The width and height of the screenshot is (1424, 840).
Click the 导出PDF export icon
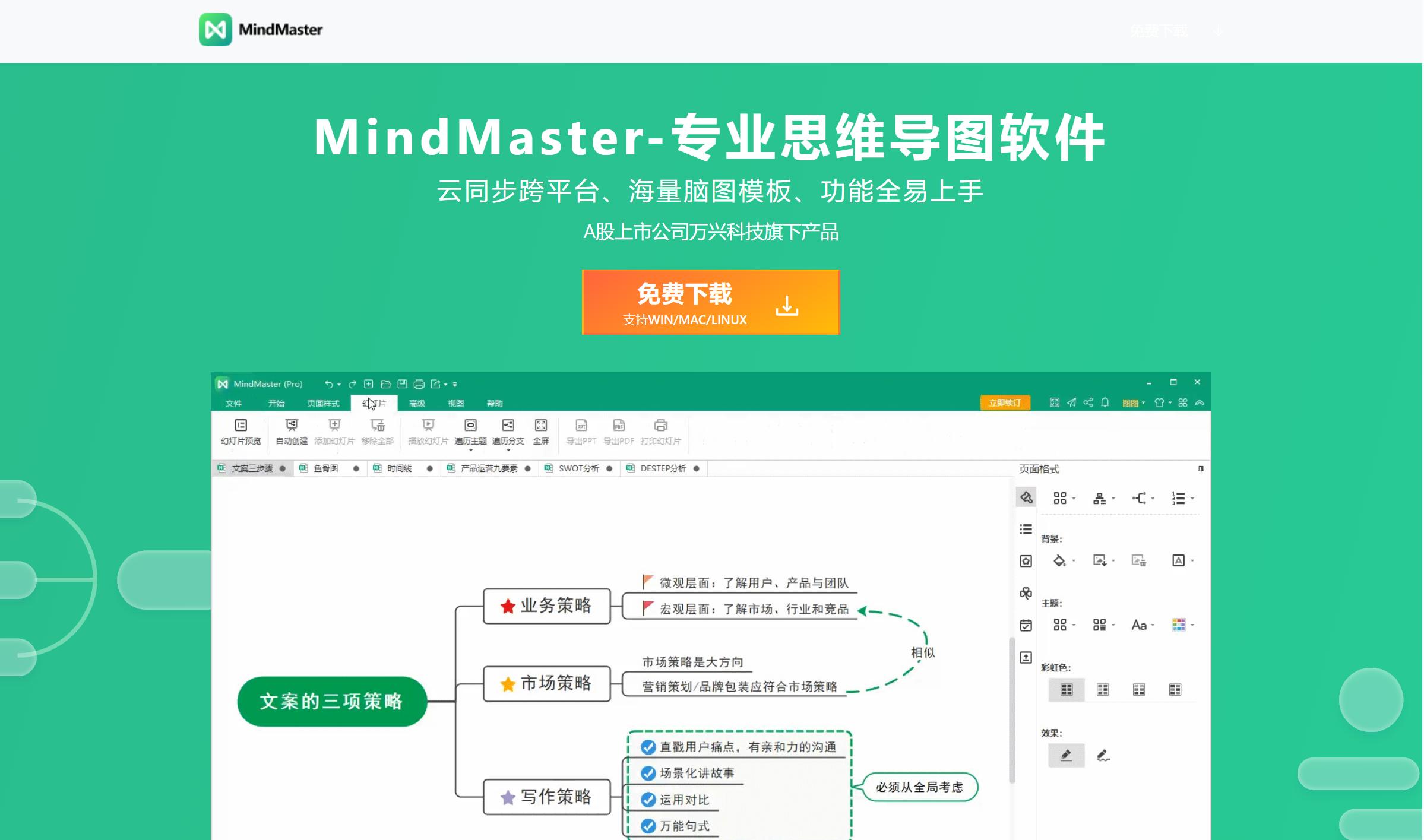pyautogui.click(x=619, y=425)
